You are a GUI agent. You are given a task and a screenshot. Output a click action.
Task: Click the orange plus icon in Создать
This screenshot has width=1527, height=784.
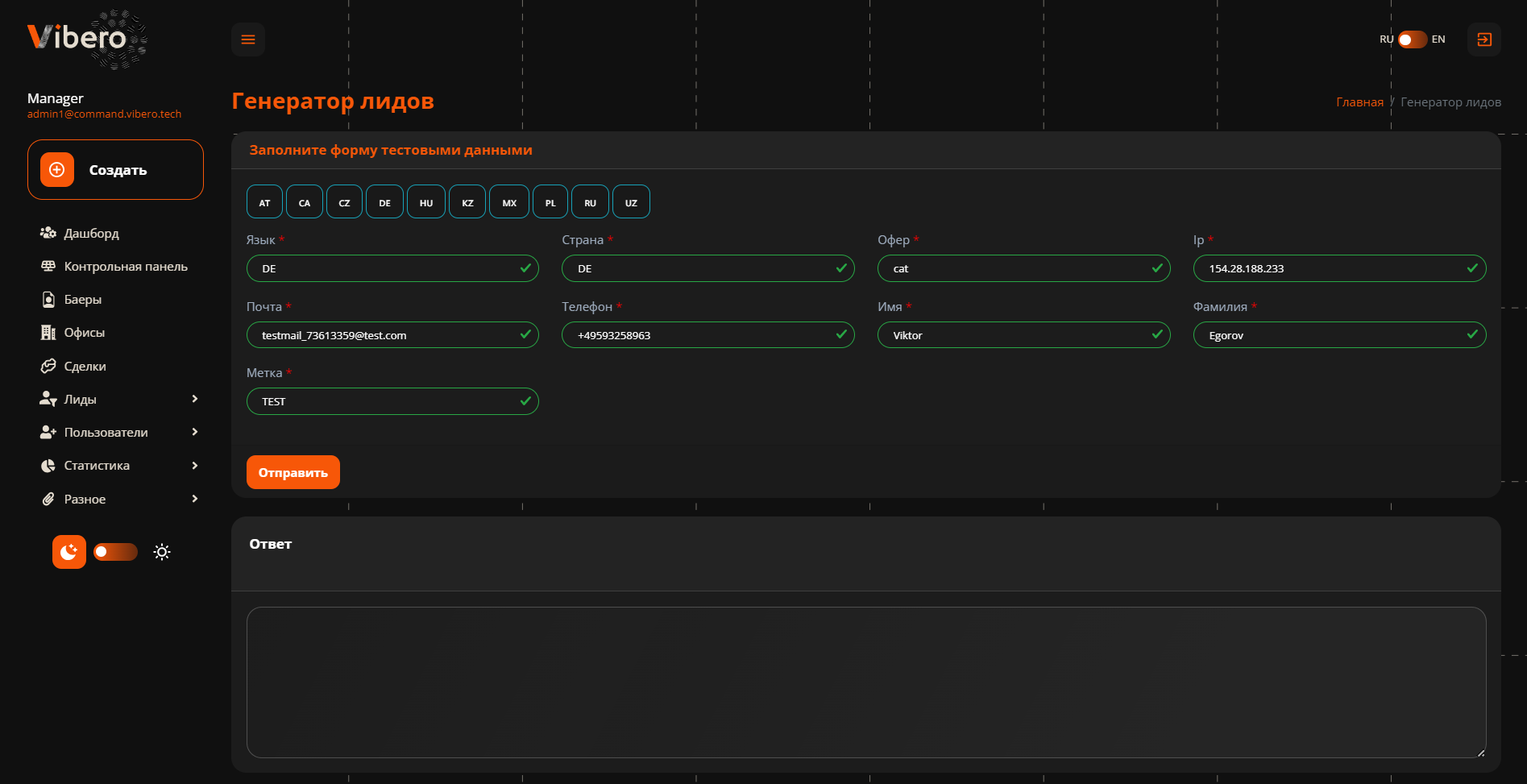[x=57, y=169]
